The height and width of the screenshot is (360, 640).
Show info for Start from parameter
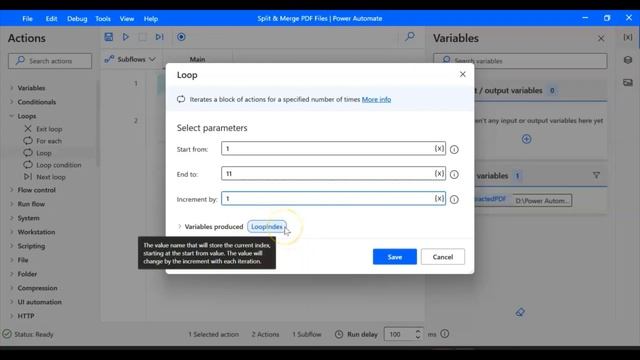point(454,149)
